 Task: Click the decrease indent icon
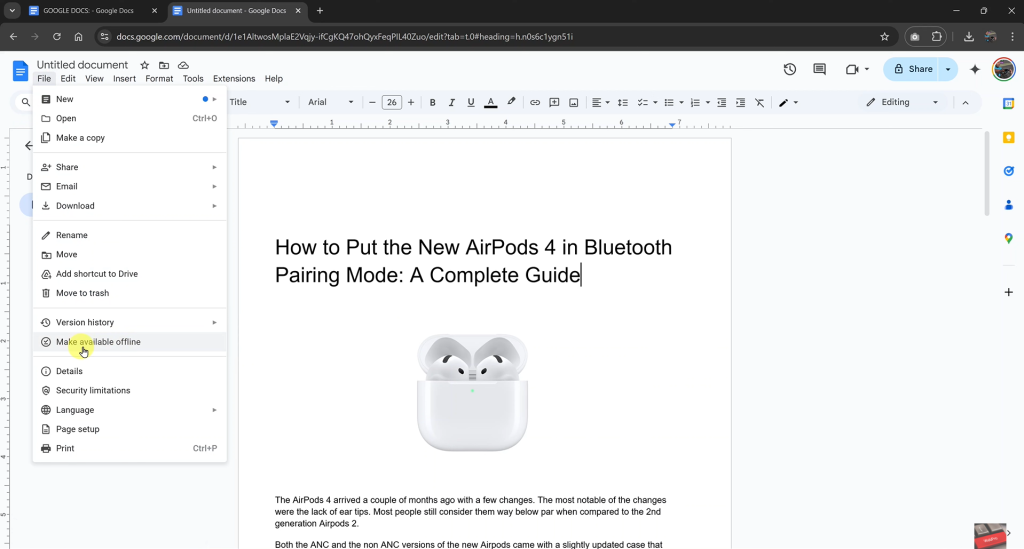[722, 102]
